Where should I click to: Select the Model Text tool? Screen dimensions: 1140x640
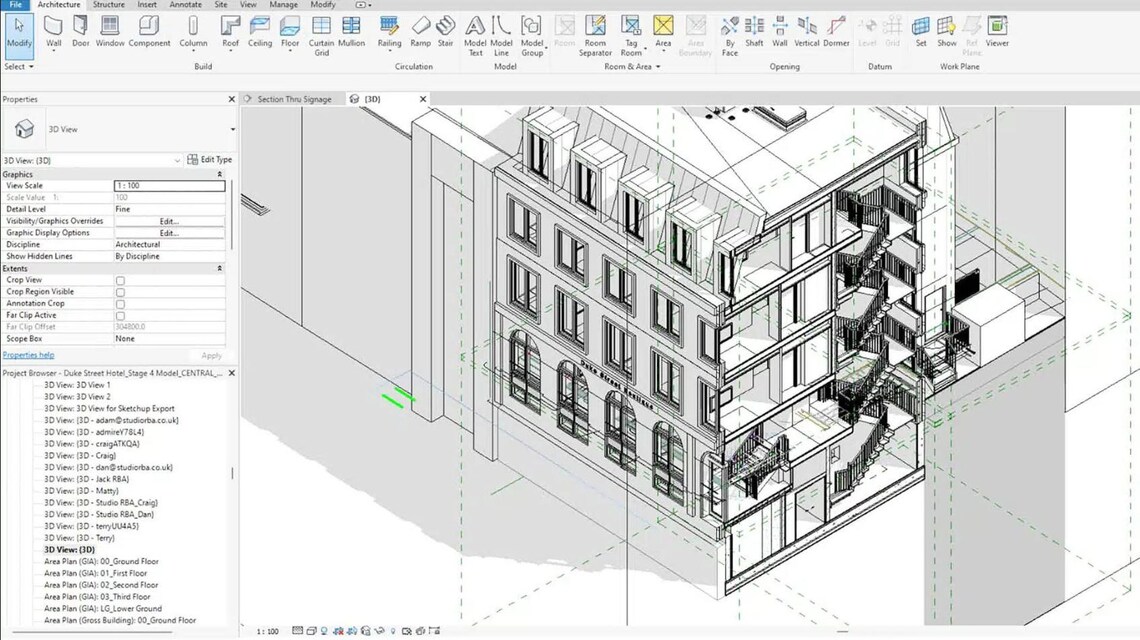point(475,30)
